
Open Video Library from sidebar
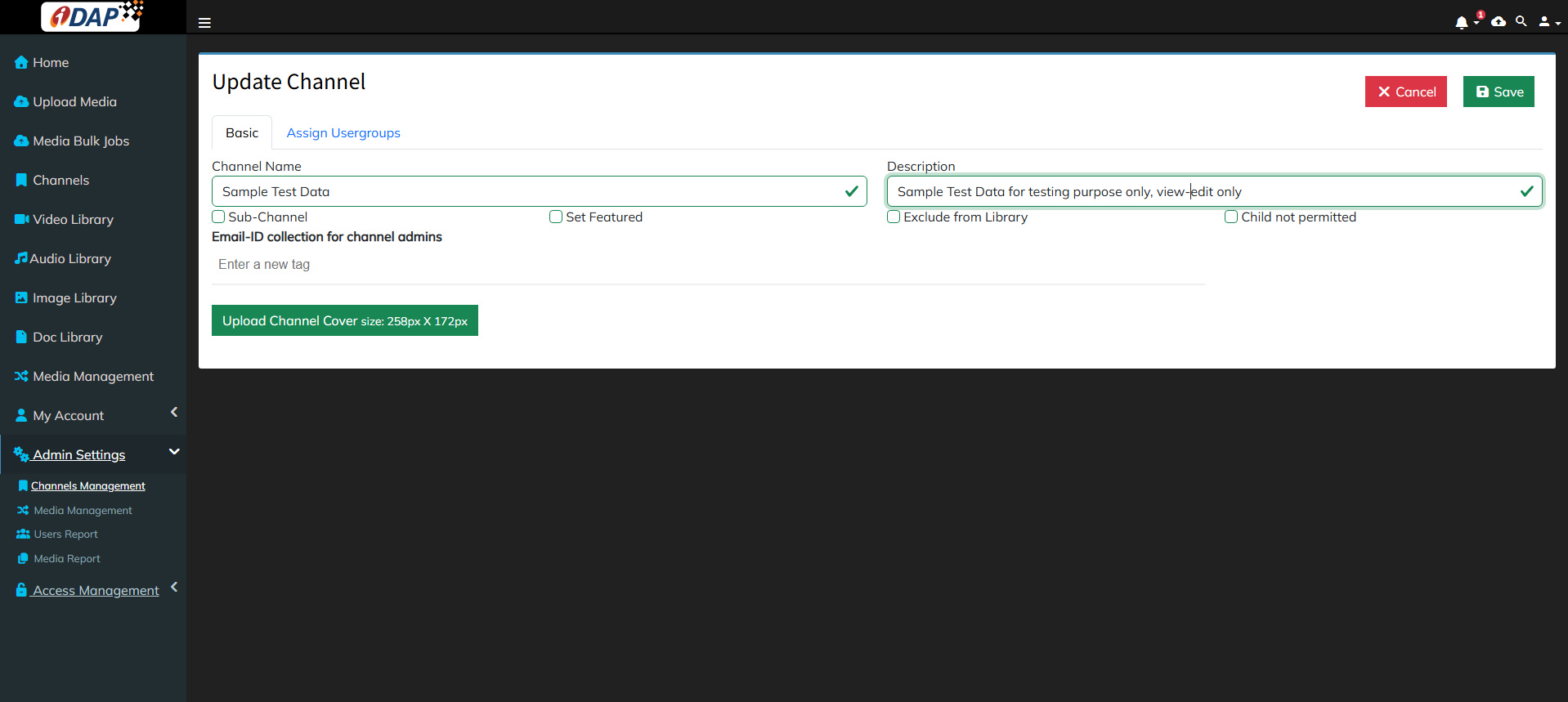73,220
